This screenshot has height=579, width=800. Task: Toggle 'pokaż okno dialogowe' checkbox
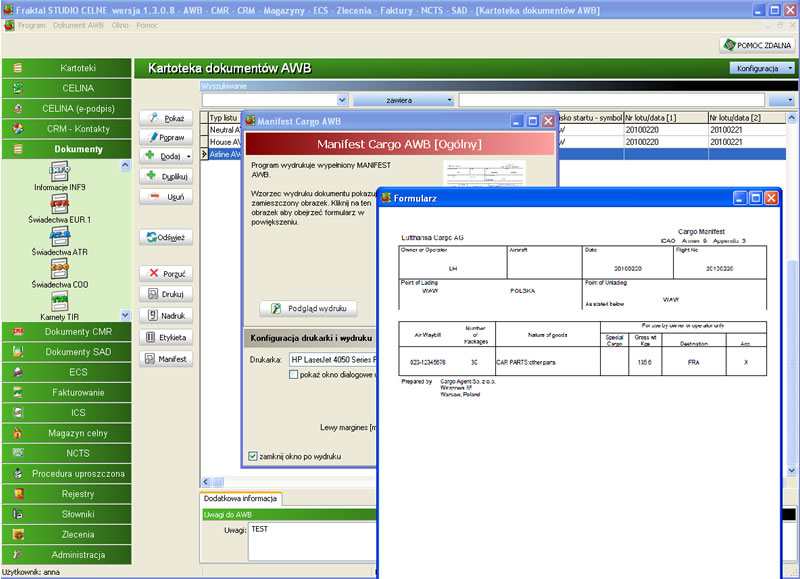[x=293, y=374]
